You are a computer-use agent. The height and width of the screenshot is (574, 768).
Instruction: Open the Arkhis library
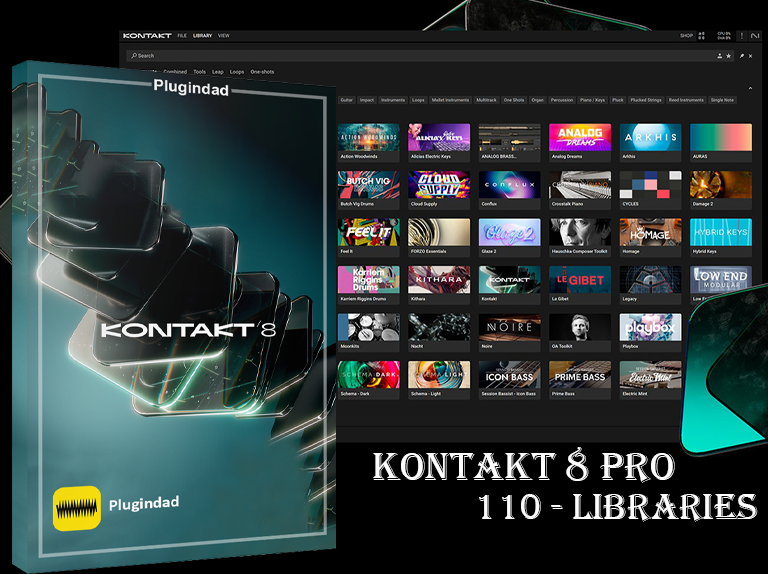tap(650, 143)
